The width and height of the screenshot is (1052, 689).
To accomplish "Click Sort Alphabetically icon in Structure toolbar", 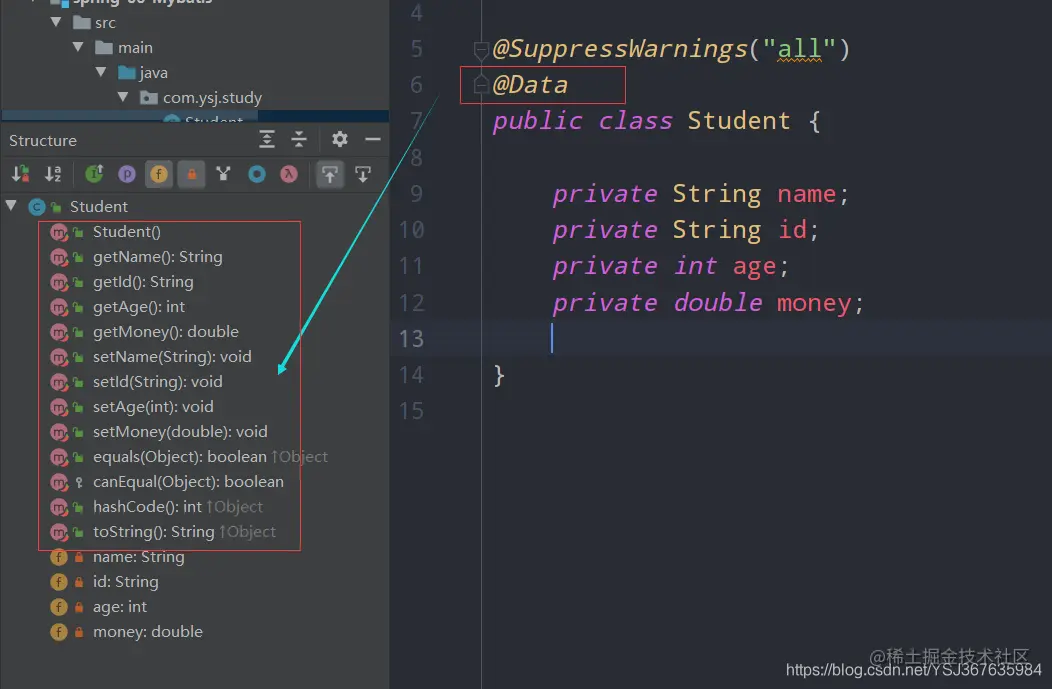I will pyautogui.click(x=53, y=174).
